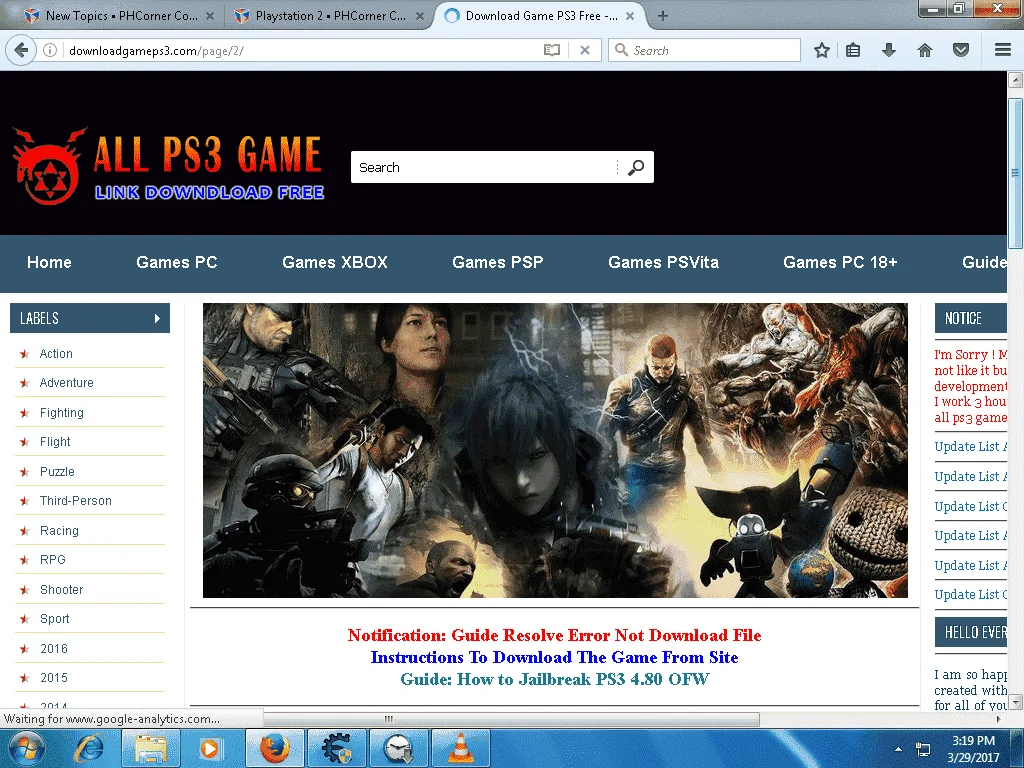Open the RPG label
1024x768 pixels.
tap(52, 560)
